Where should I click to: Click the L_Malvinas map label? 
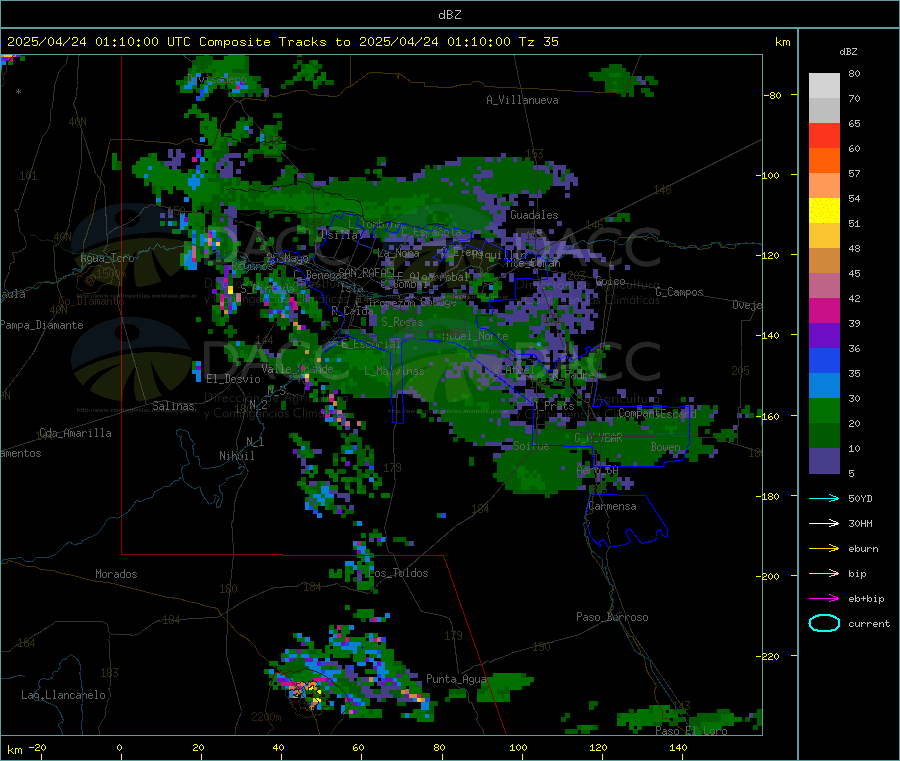click(x=394, y=371)
